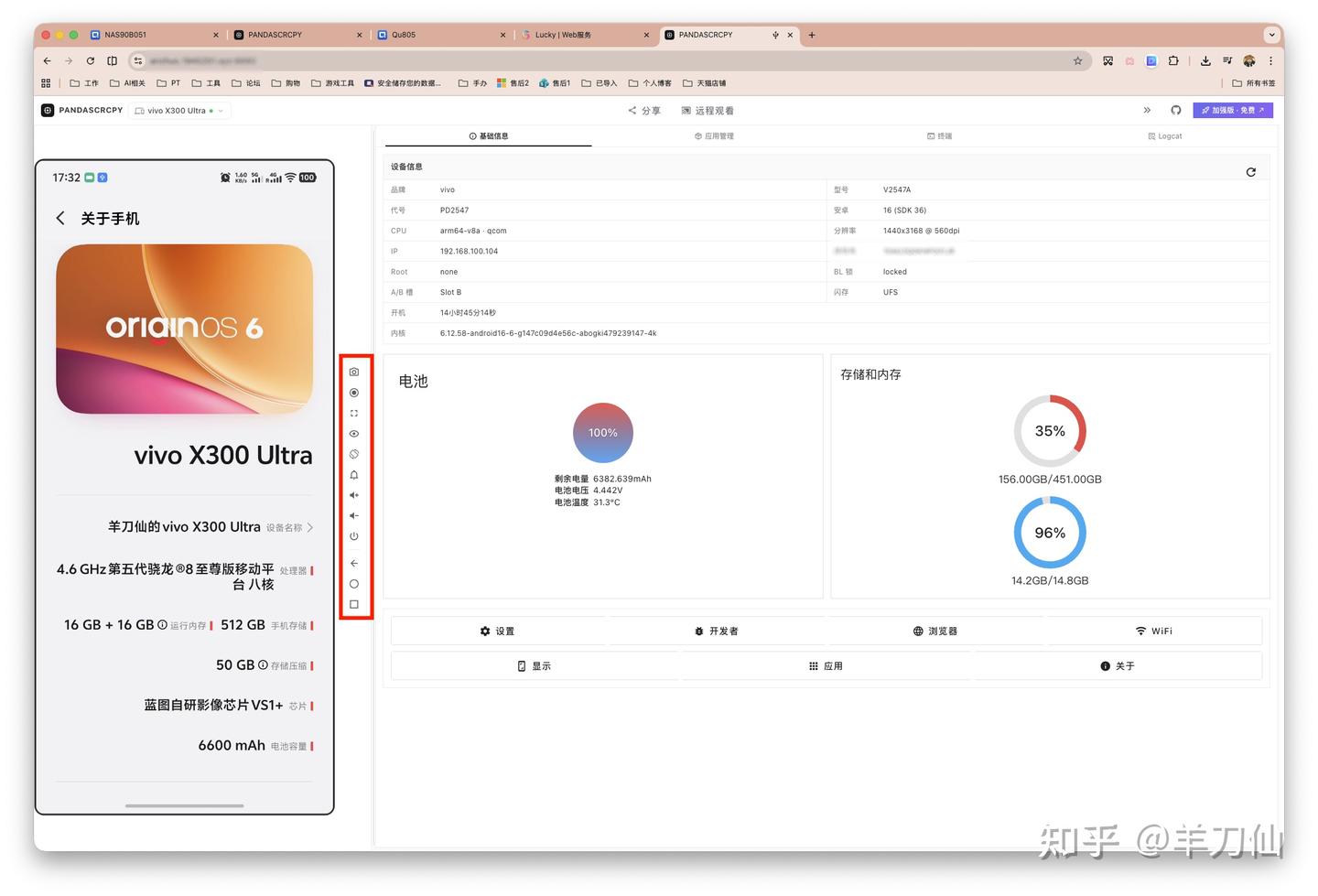Expand the double-chevron panel toggle
The image size is (1318, 896).
[1147, 110]
